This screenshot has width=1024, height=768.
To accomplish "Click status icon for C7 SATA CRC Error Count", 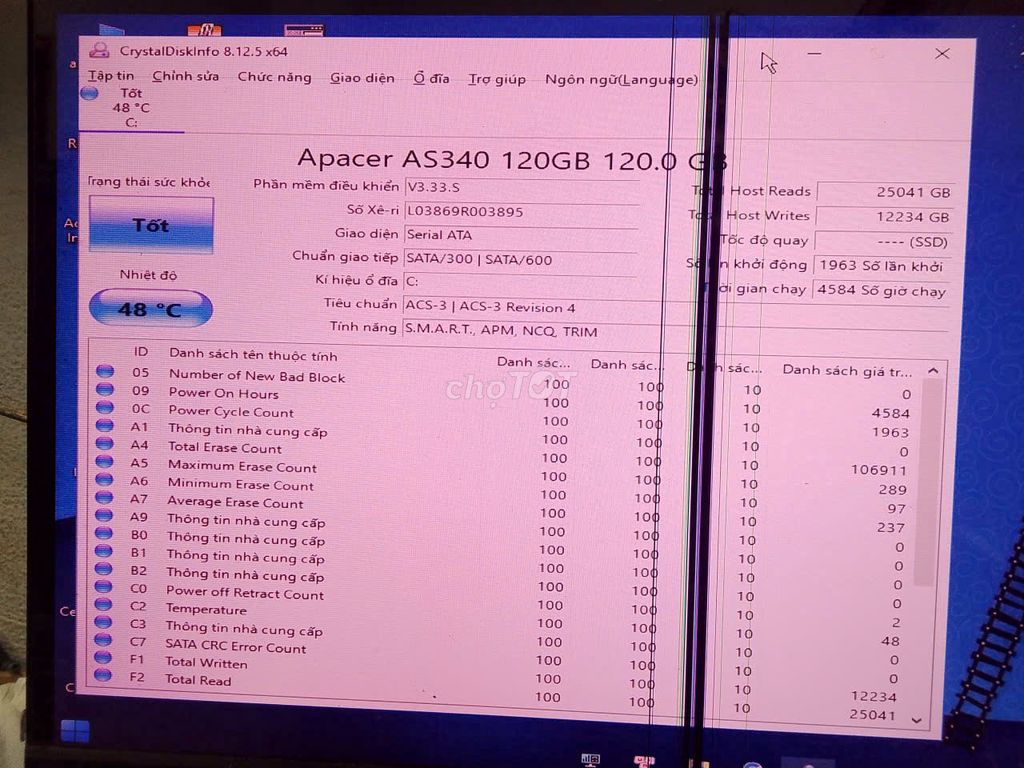I will pos(103,640).
